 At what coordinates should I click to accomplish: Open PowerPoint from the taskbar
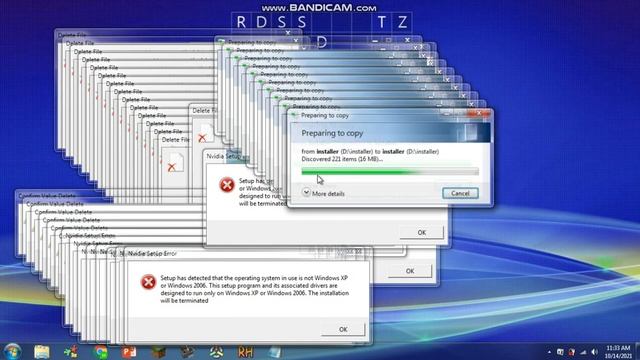[129, 351]
